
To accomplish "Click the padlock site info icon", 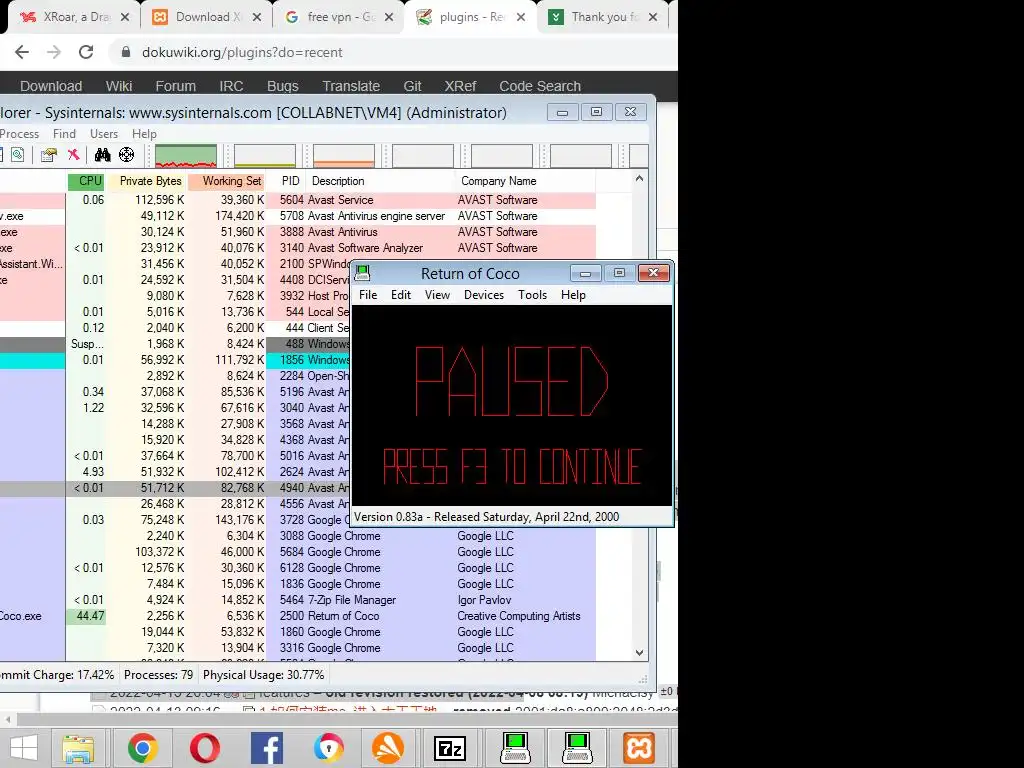I will 126,52.
